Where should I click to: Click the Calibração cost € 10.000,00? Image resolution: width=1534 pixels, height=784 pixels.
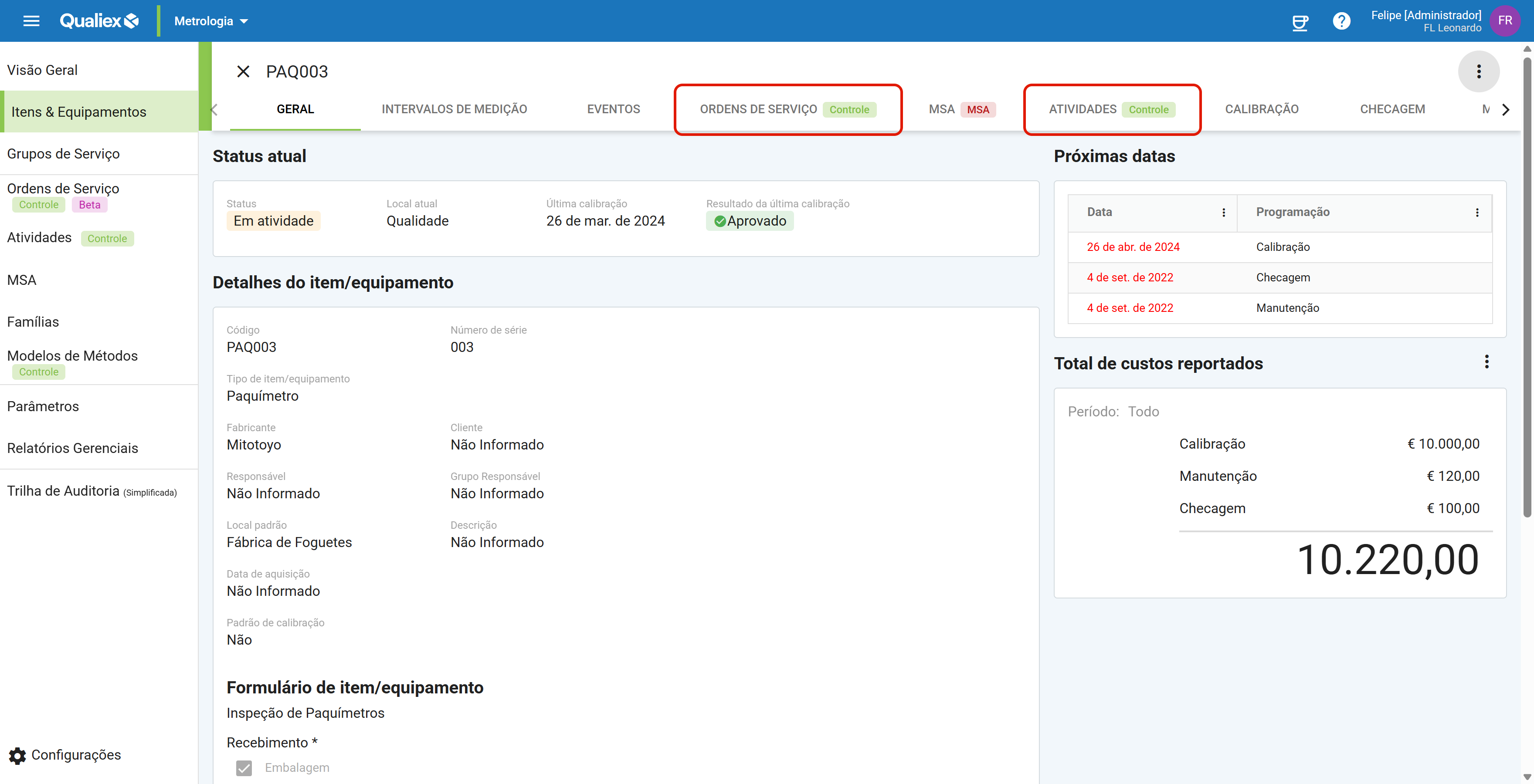coord(1443,443)
